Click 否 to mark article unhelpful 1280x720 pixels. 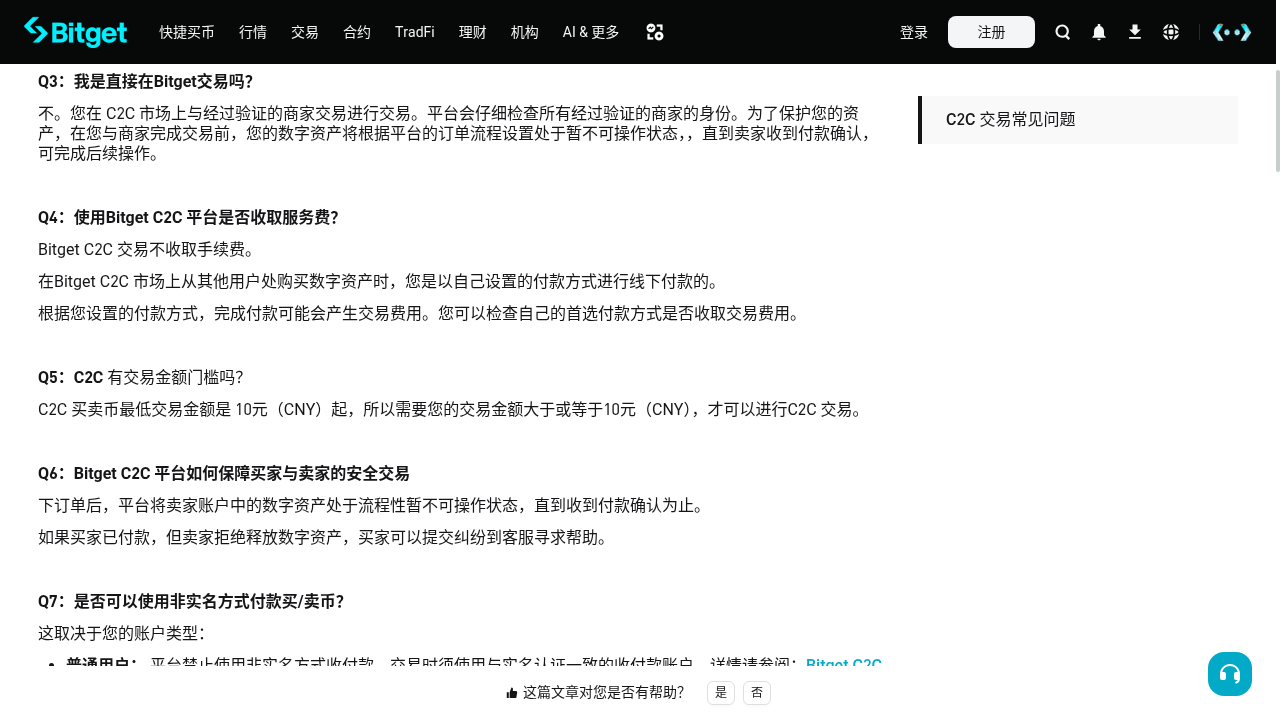point(757,693)
